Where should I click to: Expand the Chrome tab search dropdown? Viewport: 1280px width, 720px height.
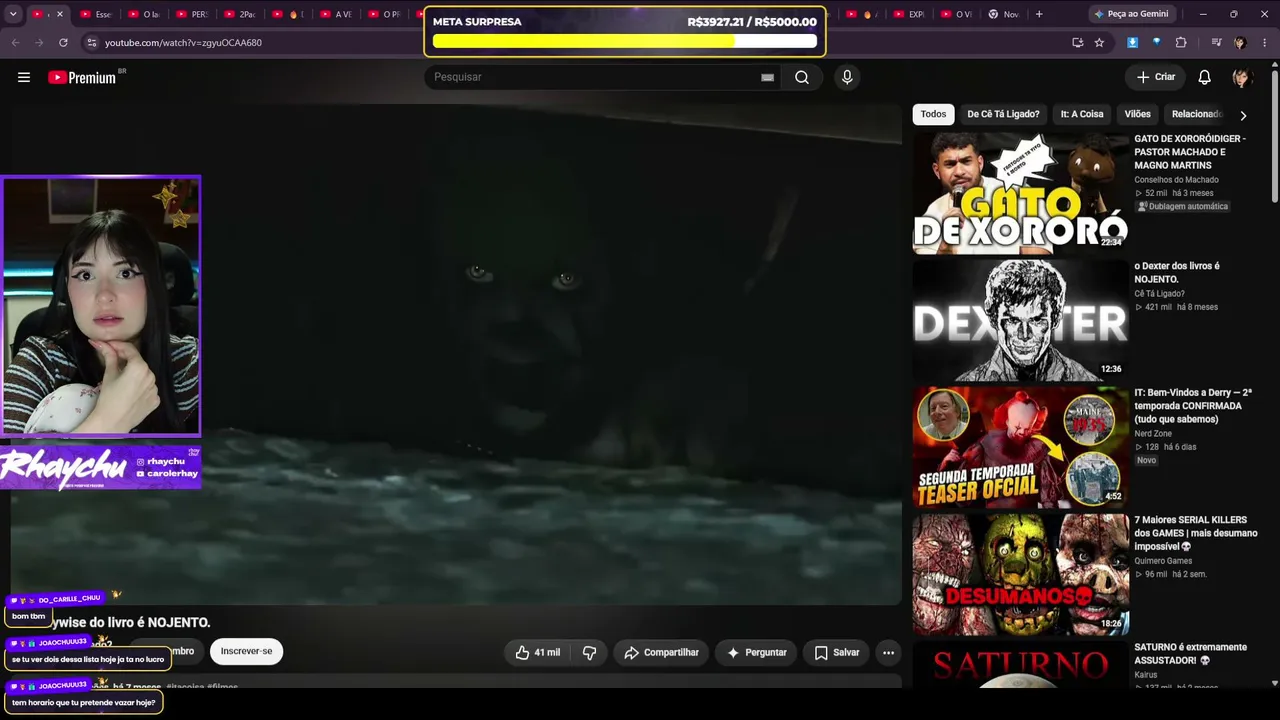coord(13,14)
